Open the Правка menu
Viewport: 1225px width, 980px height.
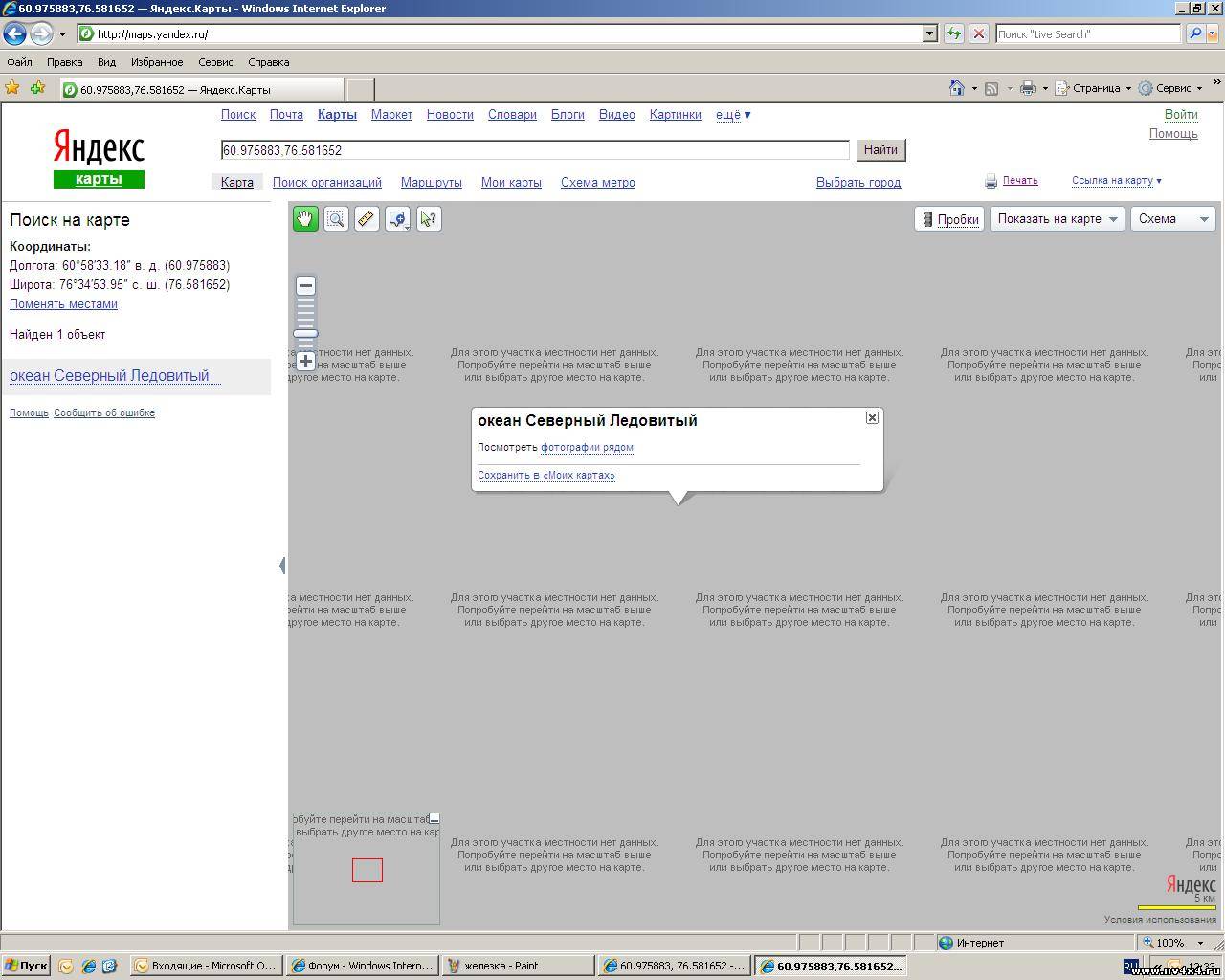tap(64, 62)
